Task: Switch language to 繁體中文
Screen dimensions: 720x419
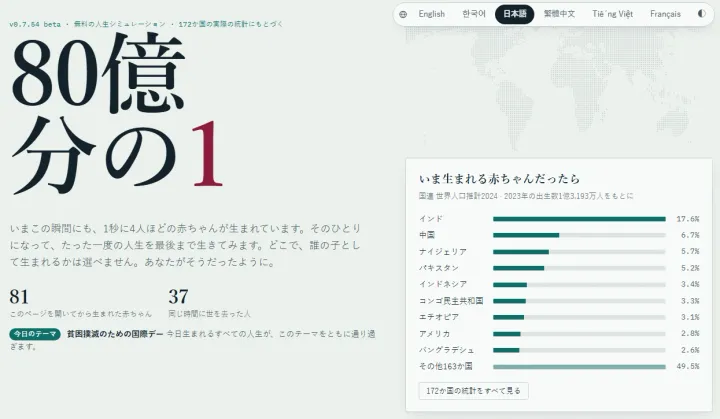Action: [x=559, y=14]
